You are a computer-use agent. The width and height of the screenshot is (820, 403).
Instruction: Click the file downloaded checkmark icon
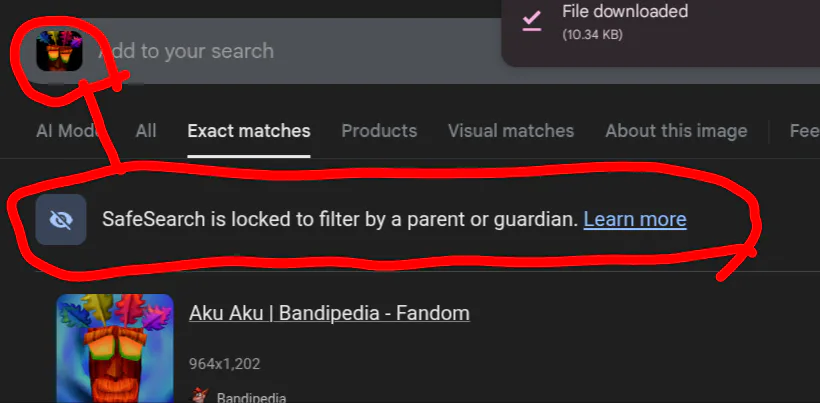(x=532, y=20)
